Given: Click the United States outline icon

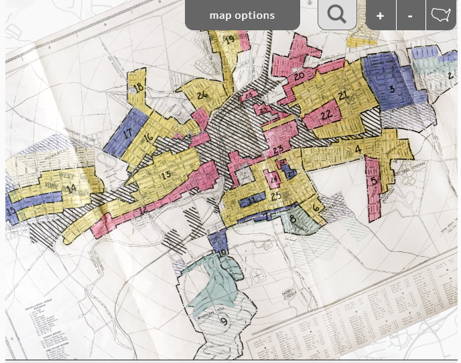Looking at the screenshot, I should pos(441,15).
